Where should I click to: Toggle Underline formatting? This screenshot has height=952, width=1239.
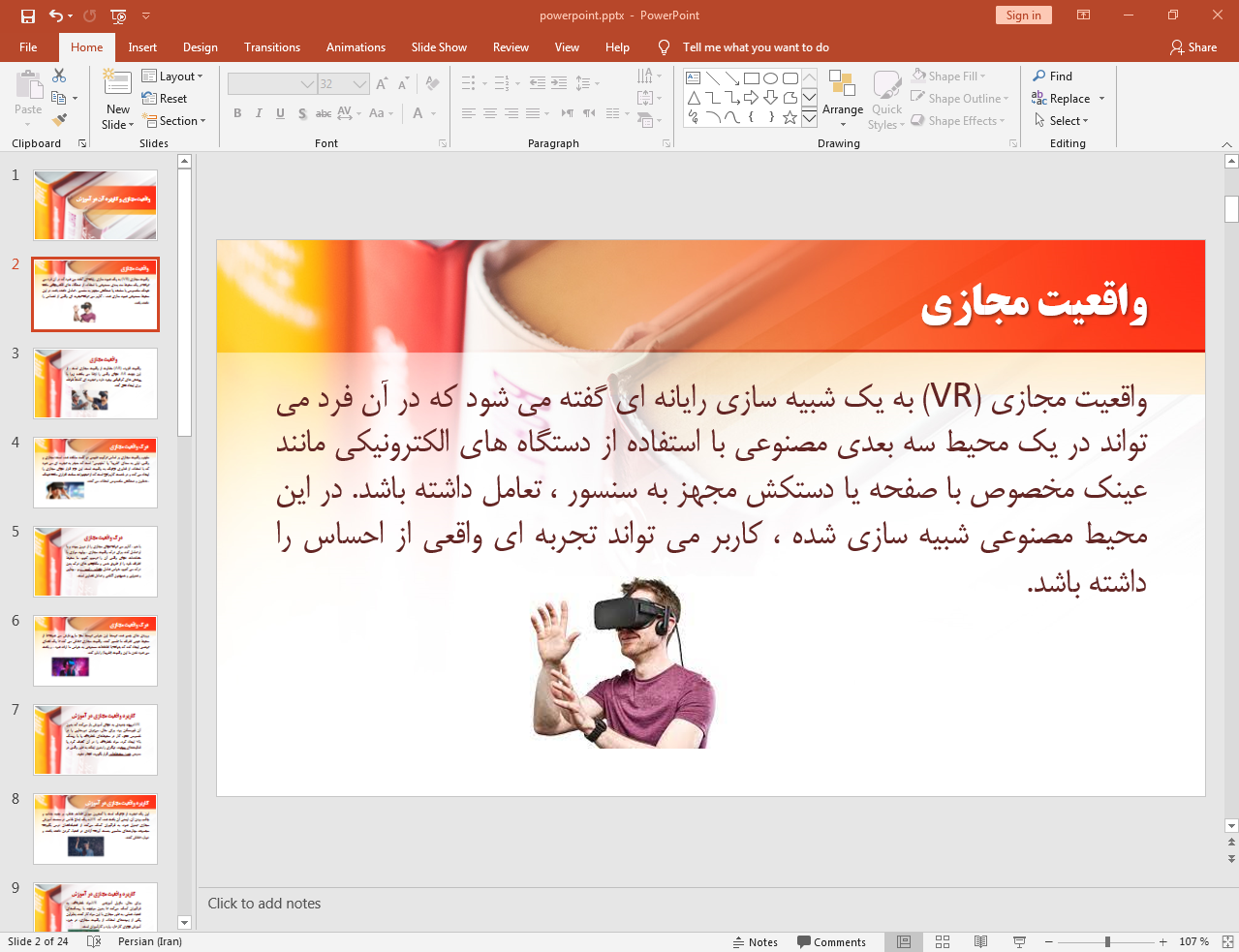[x=280, y=113]
